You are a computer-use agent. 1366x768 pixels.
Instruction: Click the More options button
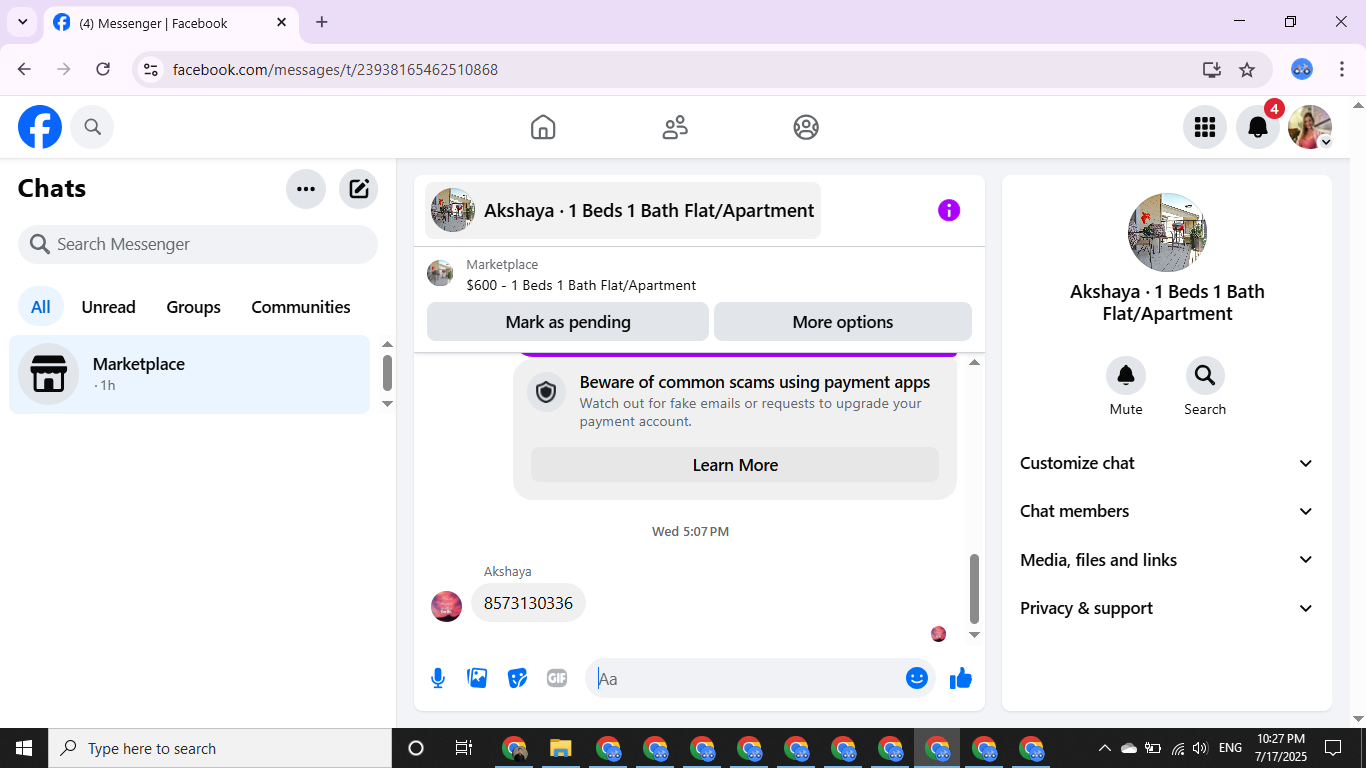pyautogui.click(x=843, y=322)
